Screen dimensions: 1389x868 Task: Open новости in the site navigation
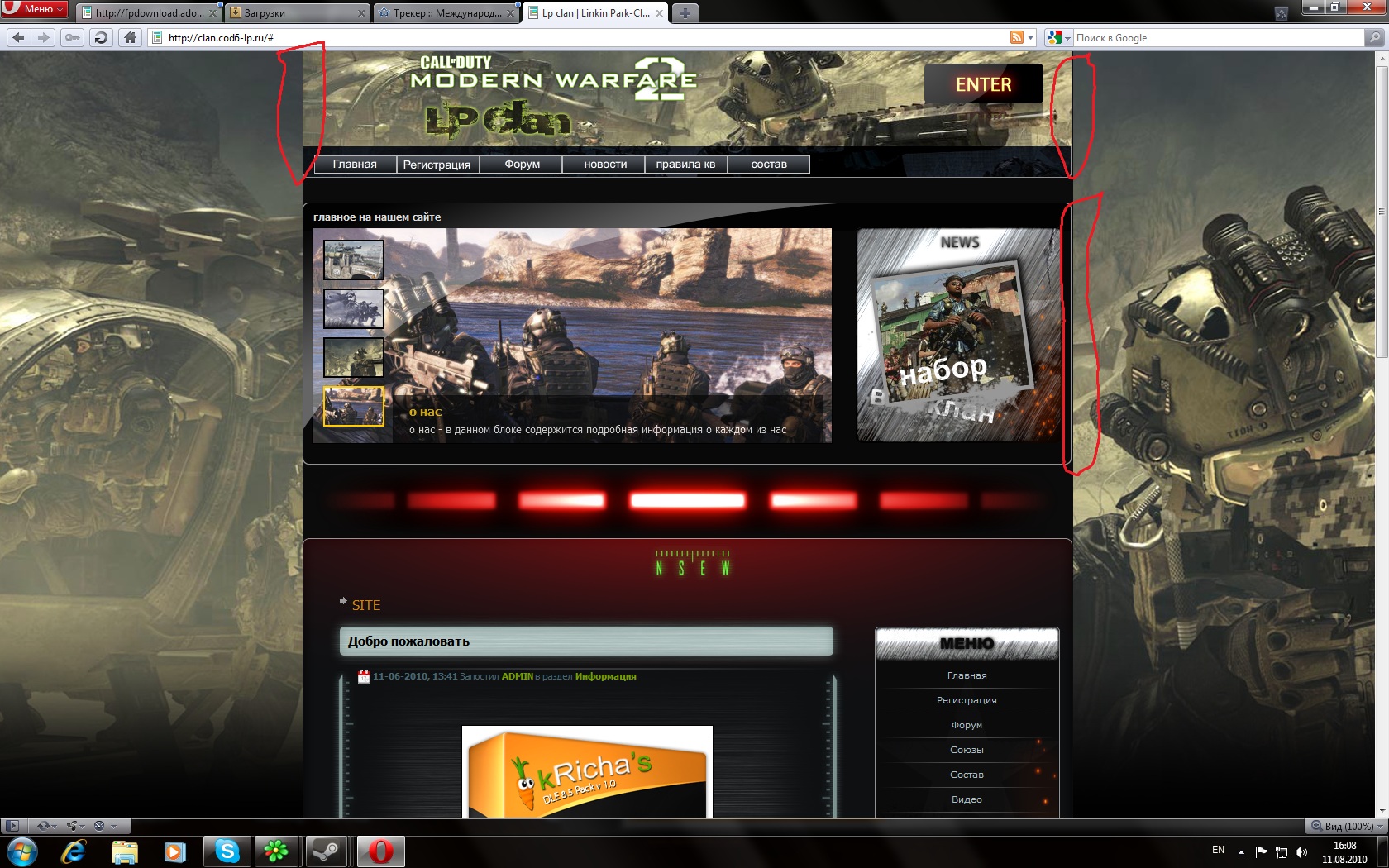[605, 165]
